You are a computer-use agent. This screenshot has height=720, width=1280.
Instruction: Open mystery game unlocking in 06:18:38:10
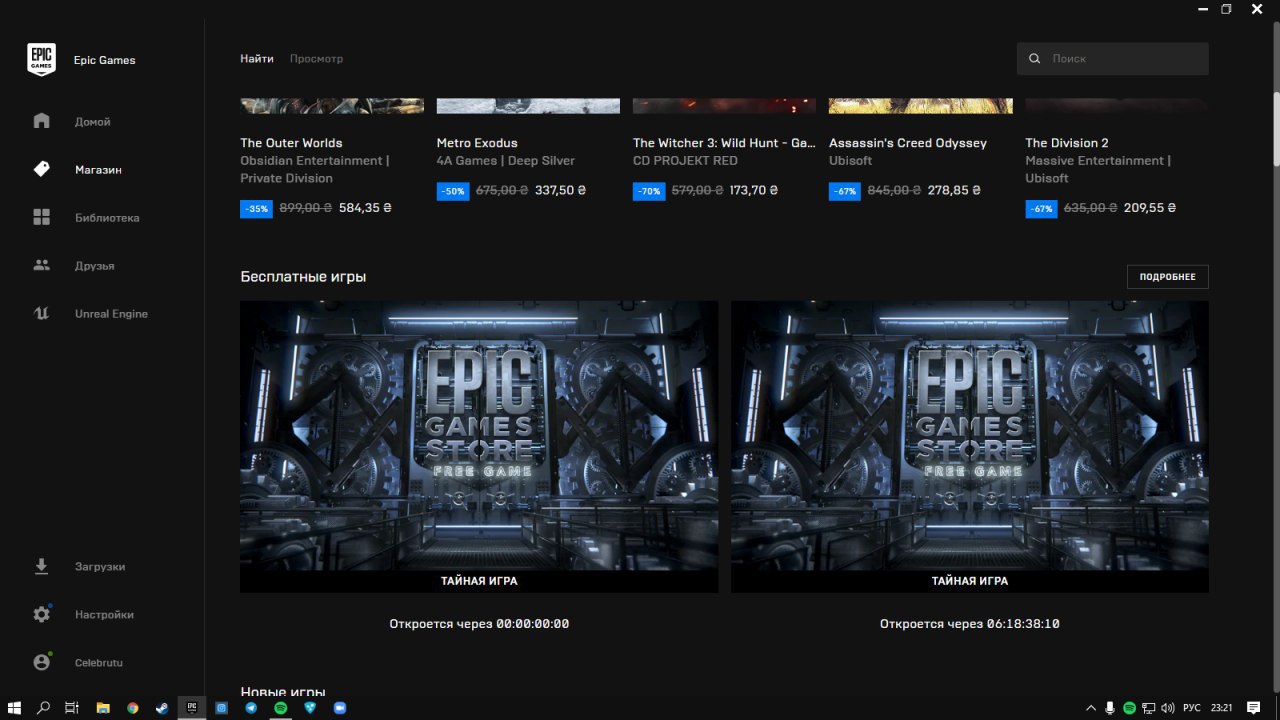coord(970,446)
